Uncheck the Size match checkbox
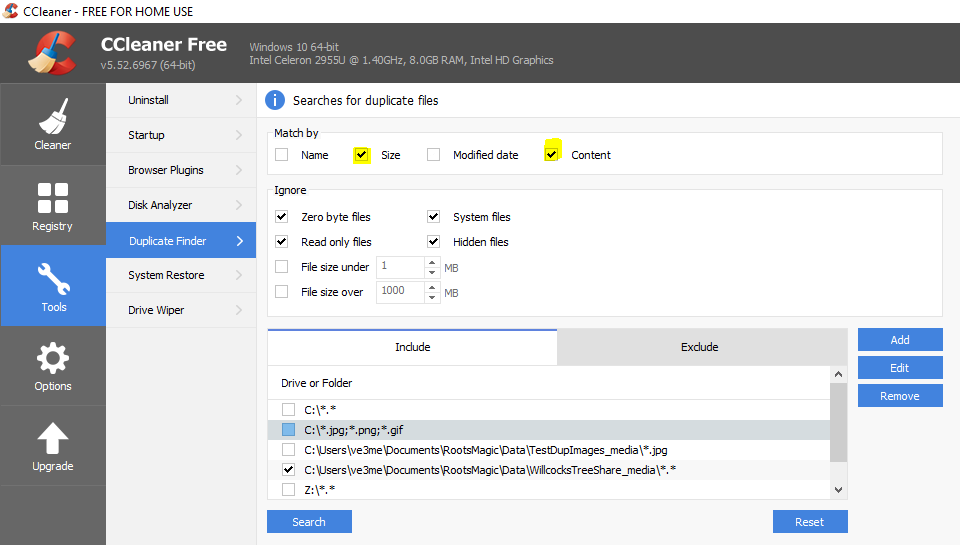Viewport: 960px width, 545px height. [x=362, y=155]
